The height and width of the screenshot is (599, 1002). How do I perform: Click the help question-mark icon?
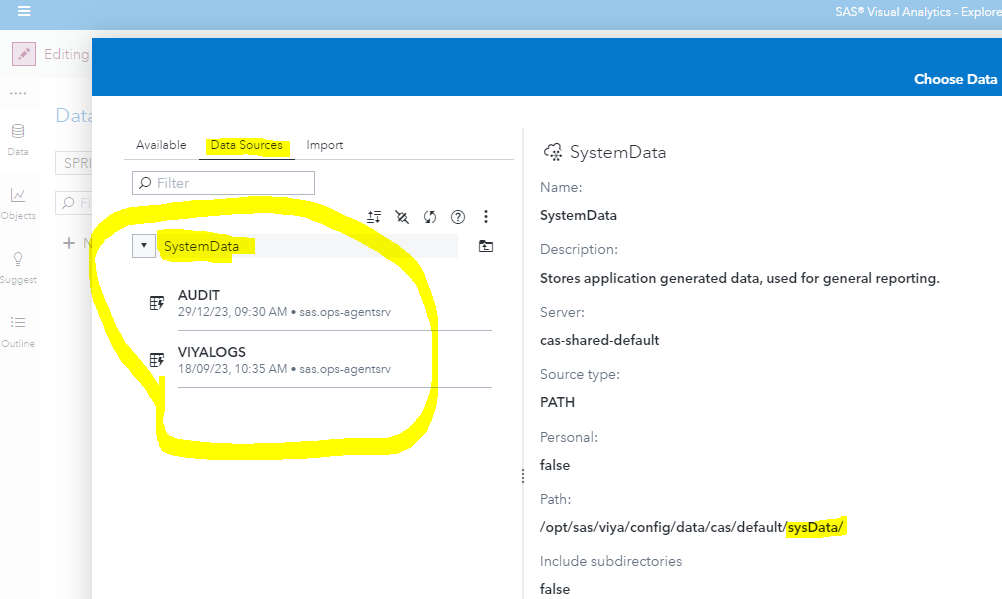(458, 216)
